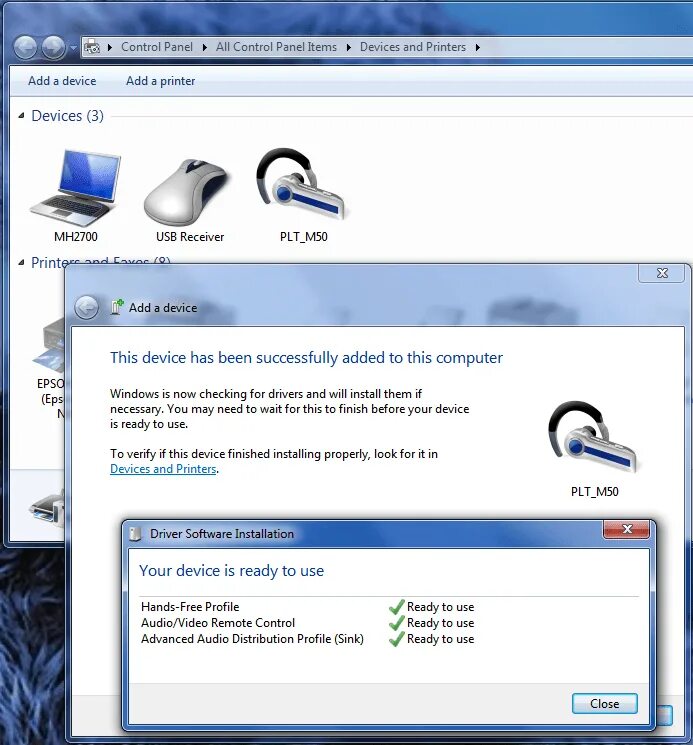The height and width of the screenshot is (745, 693).
Task: Collapse the Printers and Faxes group
Action: (21, 262)
